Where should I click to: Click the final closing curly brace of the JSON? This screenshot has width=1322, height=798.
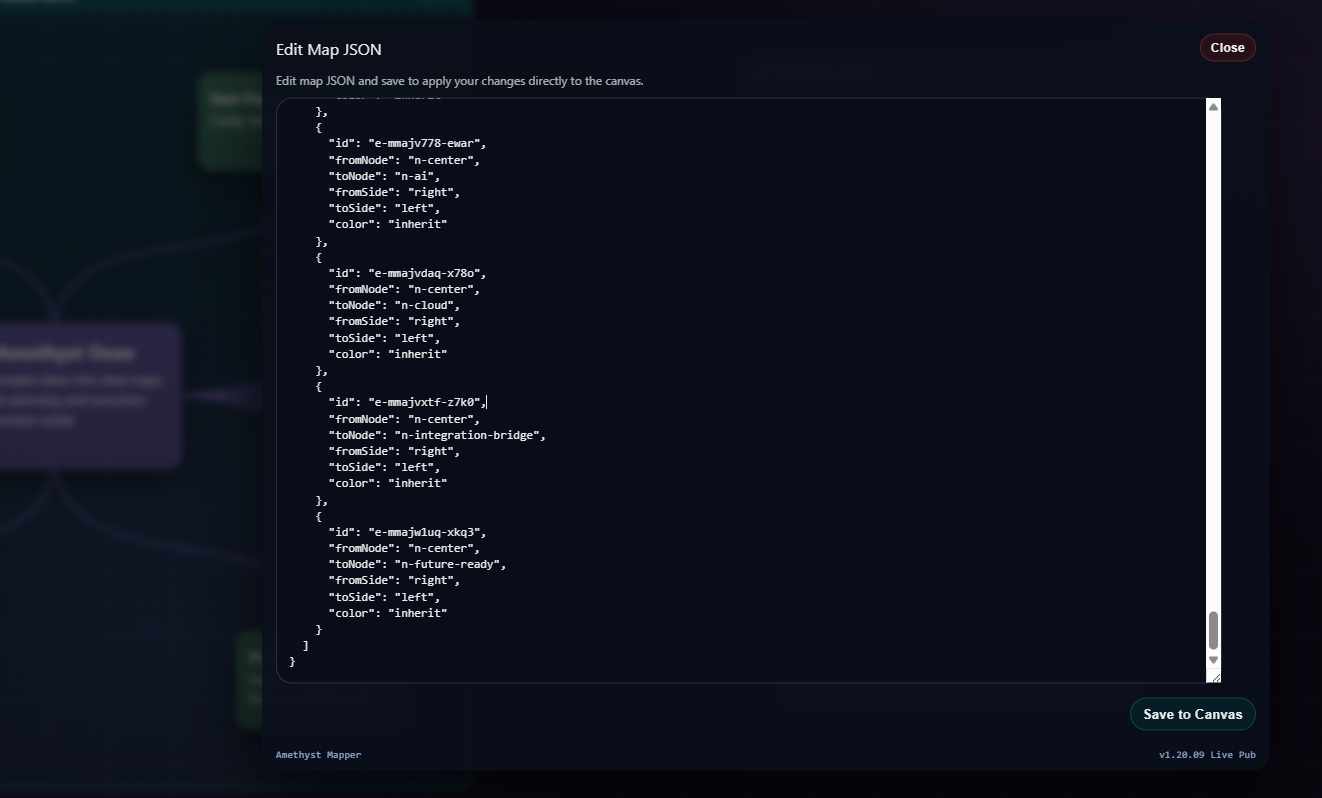292,662
